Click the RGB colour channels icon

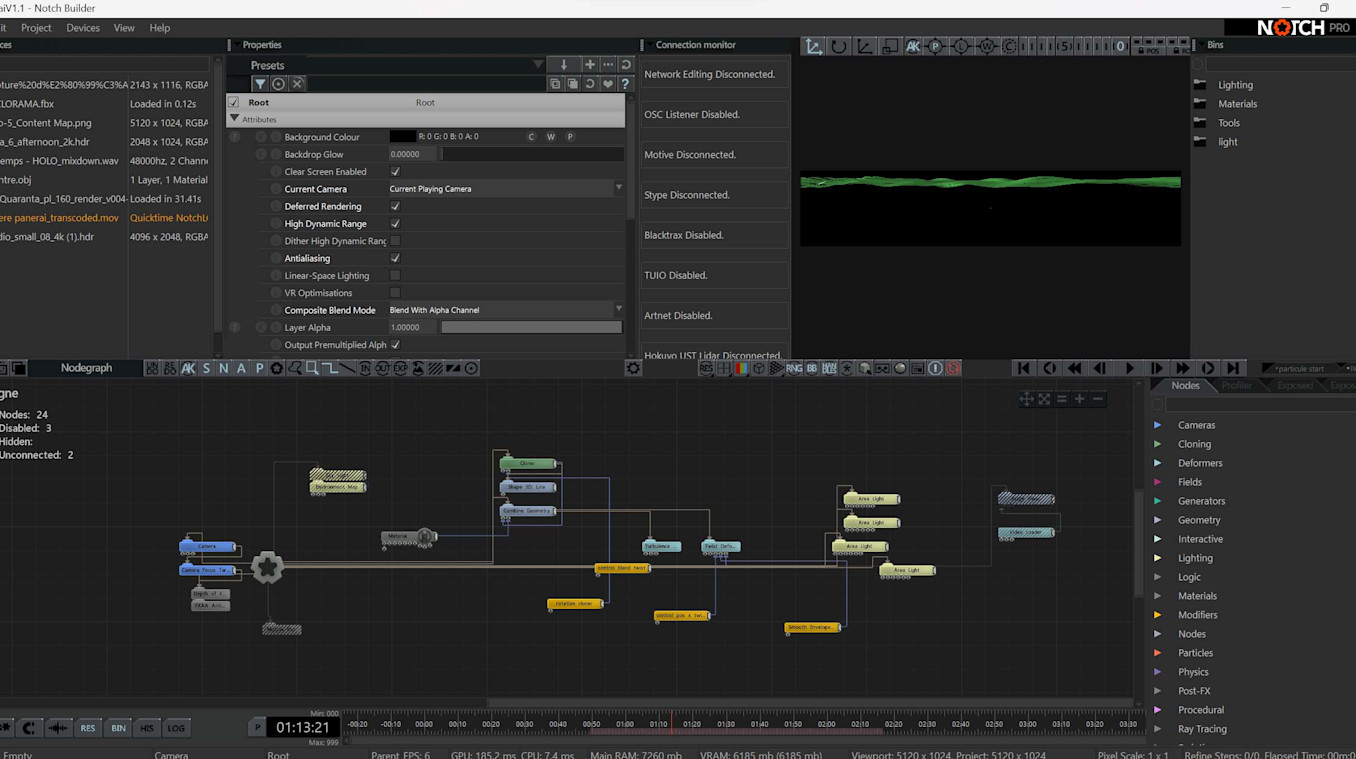(742, 368)
